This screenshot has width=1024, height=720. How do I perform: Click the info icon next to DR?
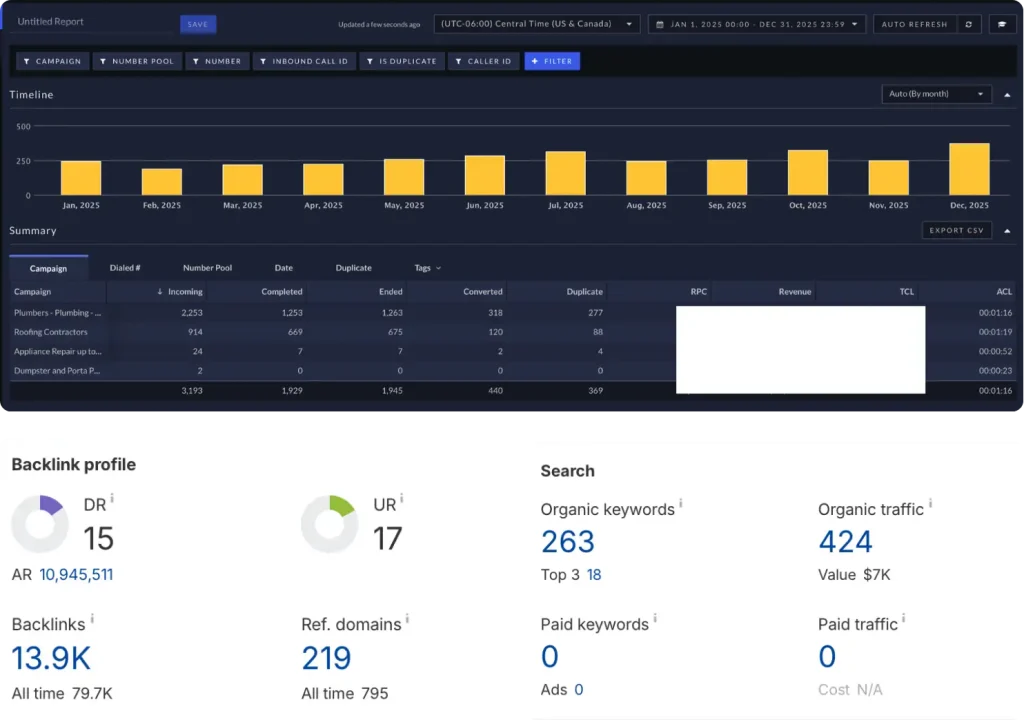112,498
